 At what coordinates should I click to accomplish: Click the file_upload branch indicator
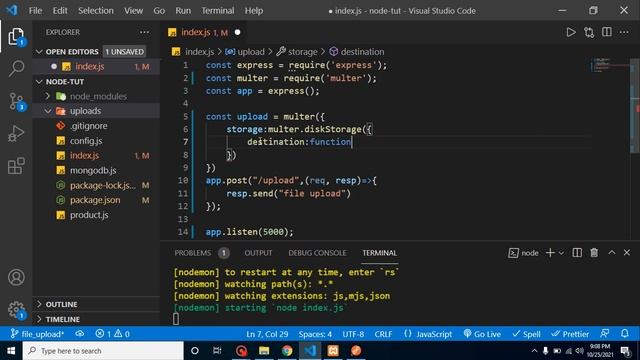[37, 334]
